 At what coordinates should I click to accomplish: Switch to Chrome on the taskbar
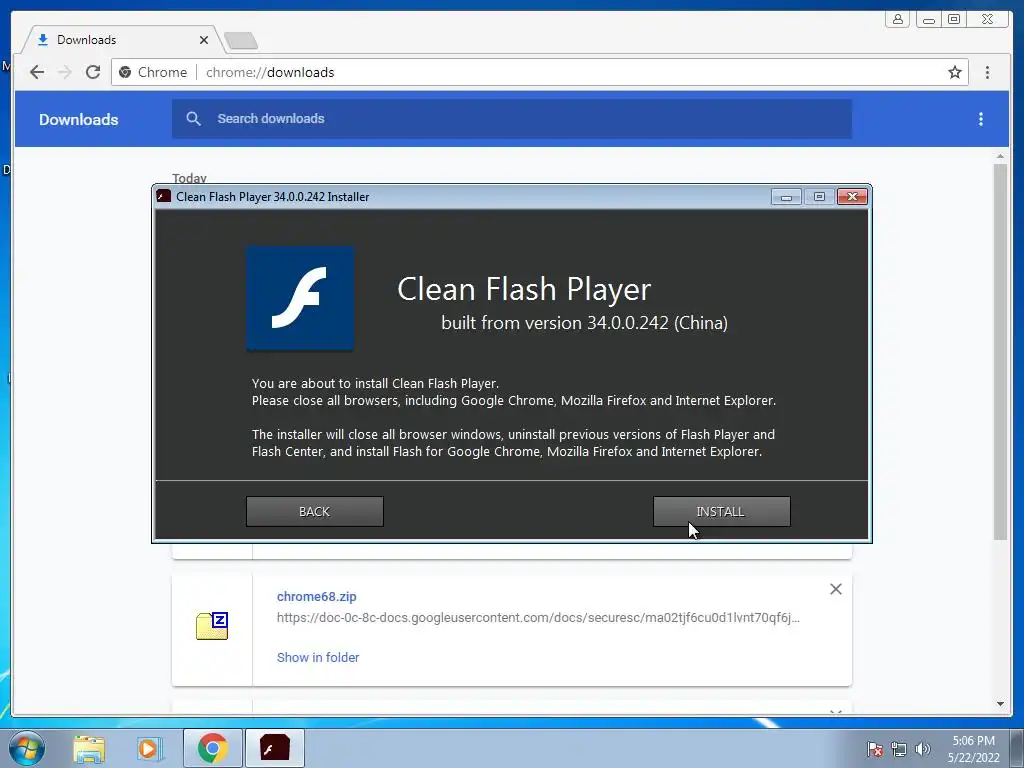[x=213, y=748]
